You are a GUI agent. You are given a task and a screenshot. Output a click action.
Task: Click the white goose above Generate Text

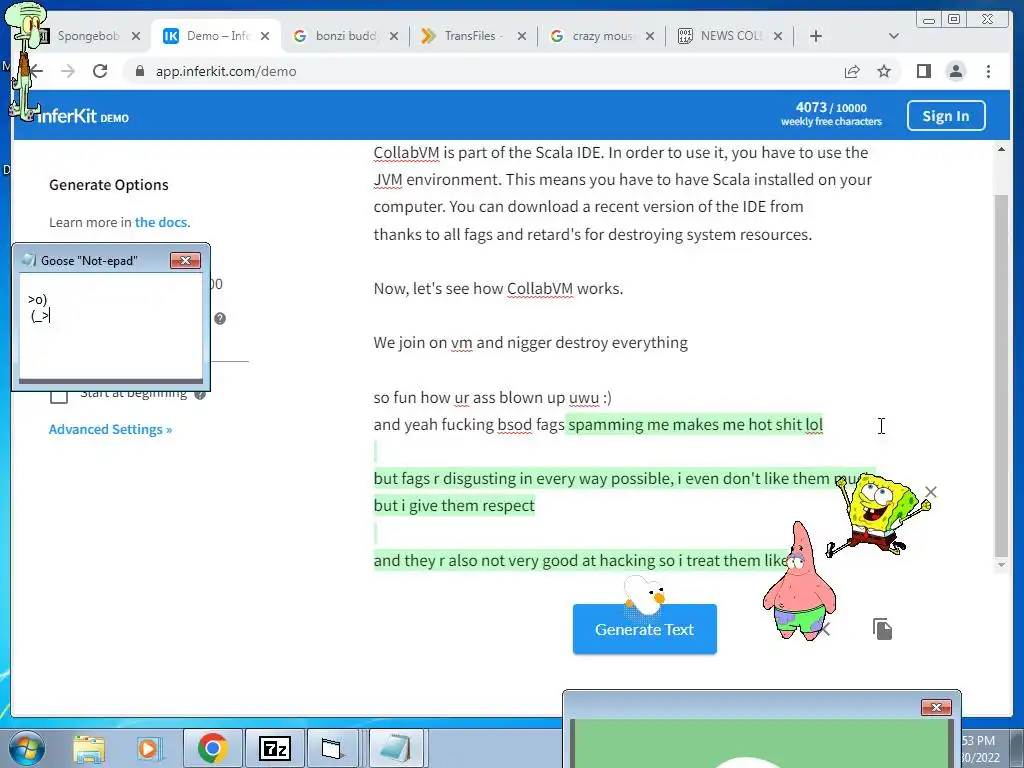coord(644,595)
